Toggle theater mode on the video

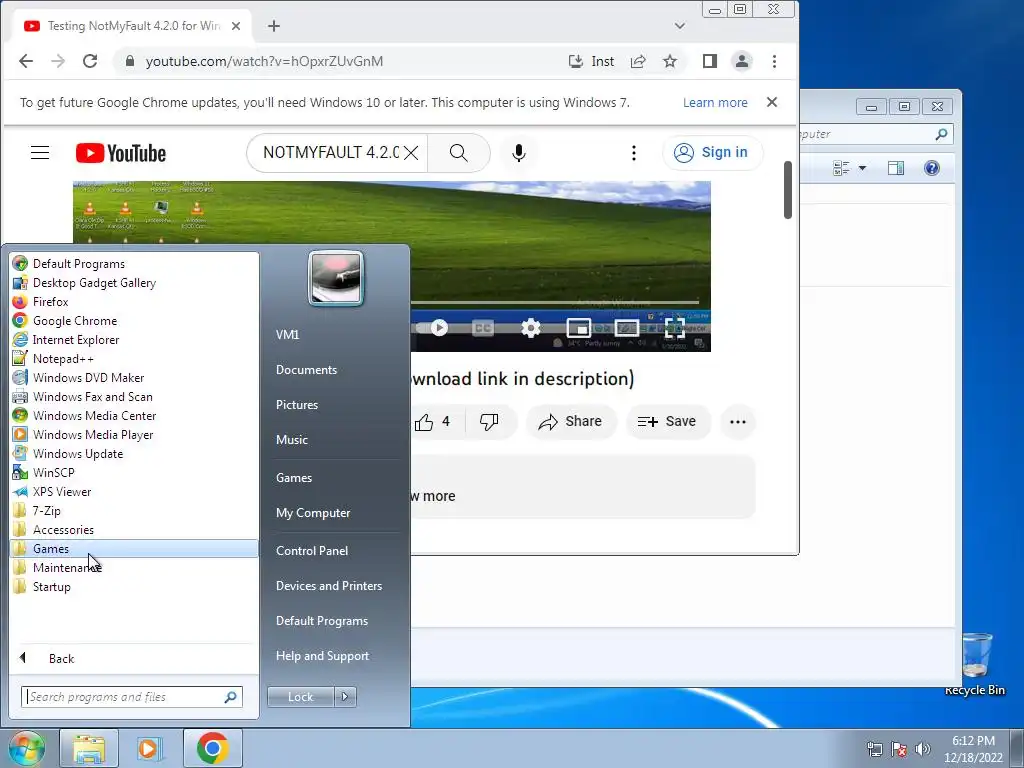pos(626,328)
